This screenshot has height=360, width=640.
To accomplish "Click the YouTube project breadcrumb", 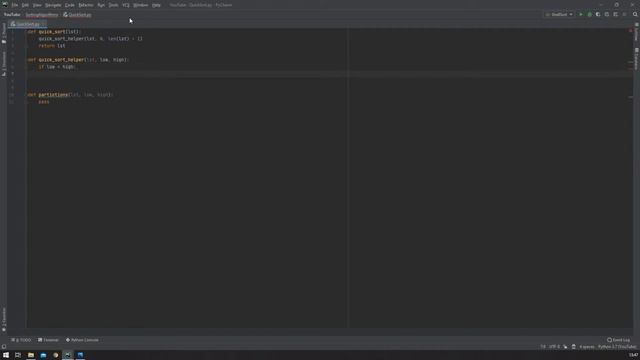I will 12,15.
